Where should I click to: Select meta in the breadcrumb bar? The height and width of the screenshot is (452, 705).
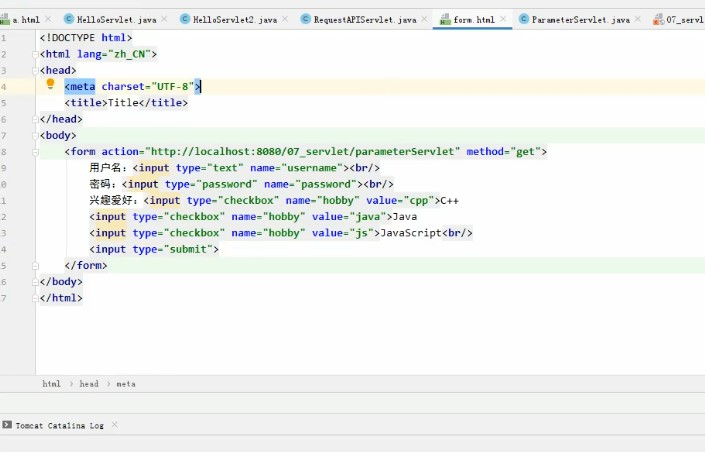(x=126, y=384)
